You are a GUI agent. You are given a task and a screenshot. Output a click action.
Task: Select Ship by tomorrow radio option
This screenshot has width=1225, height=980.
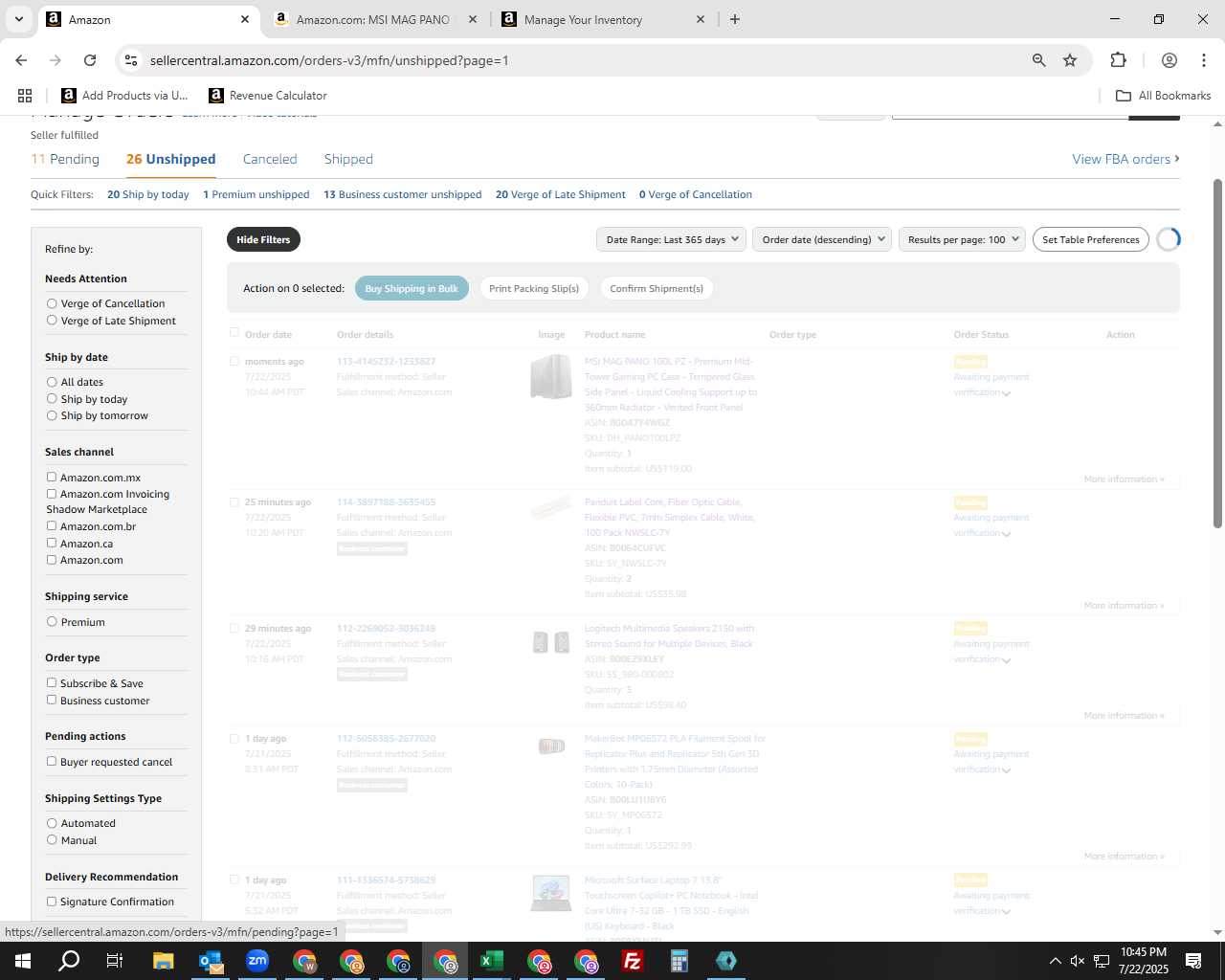[52, 415]
